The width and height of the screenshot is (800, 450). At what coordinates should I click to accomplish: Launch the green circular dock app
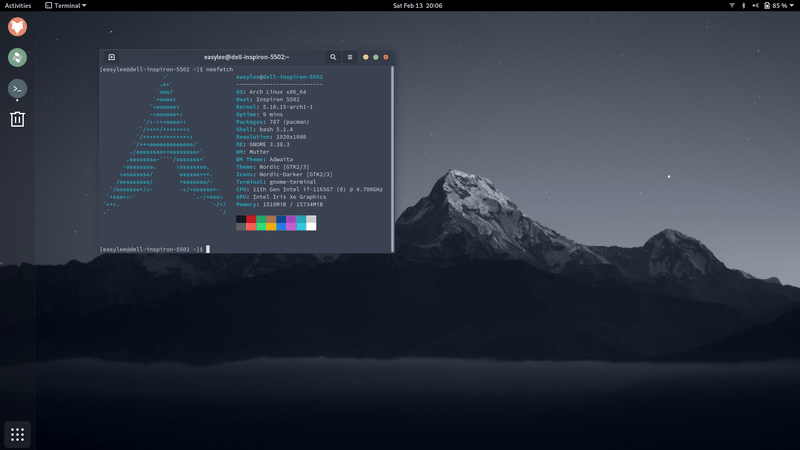click(x=17, y=57)
